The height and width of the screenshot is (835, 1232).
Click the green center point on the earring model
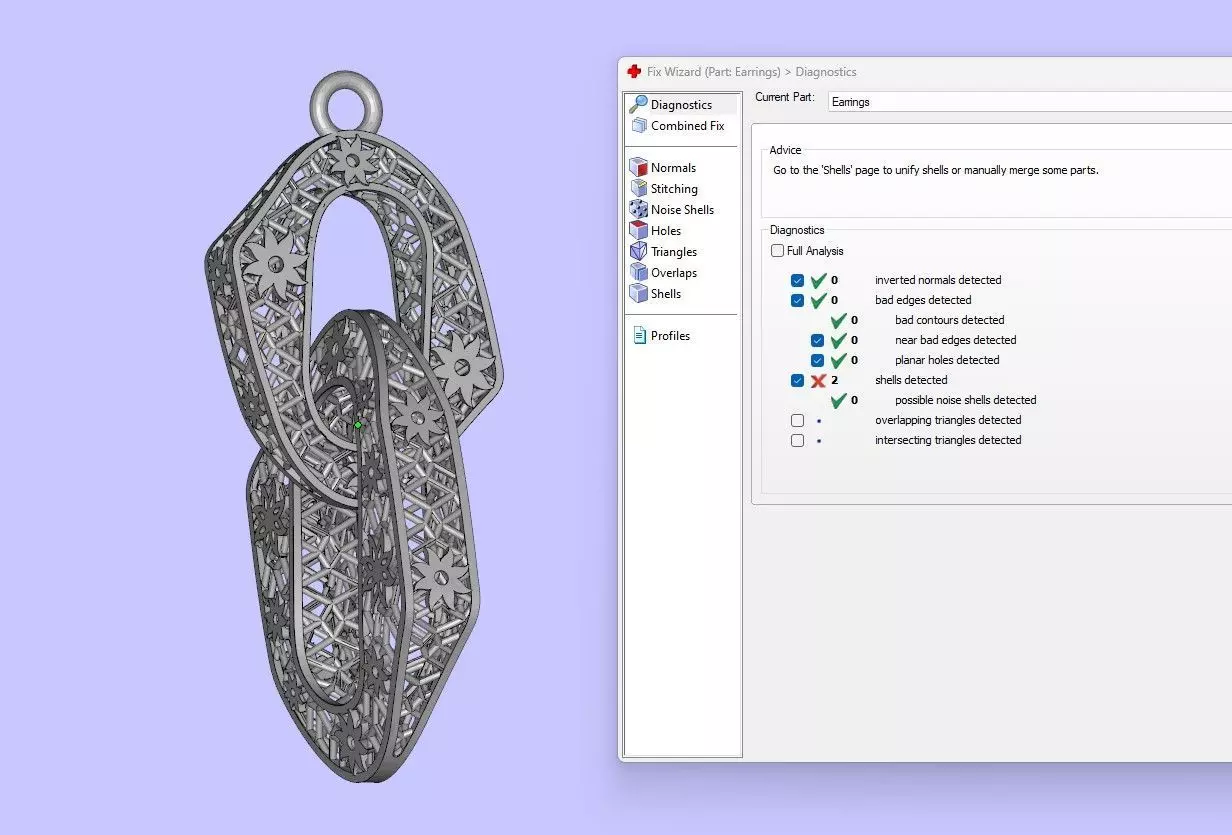(x=358, y=425)
